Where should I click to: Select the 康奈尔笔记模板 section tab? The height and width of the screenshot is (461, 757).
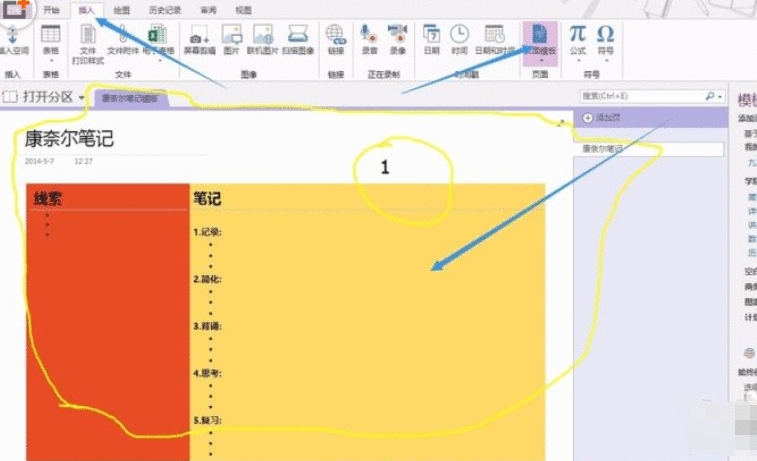[130, 98]
